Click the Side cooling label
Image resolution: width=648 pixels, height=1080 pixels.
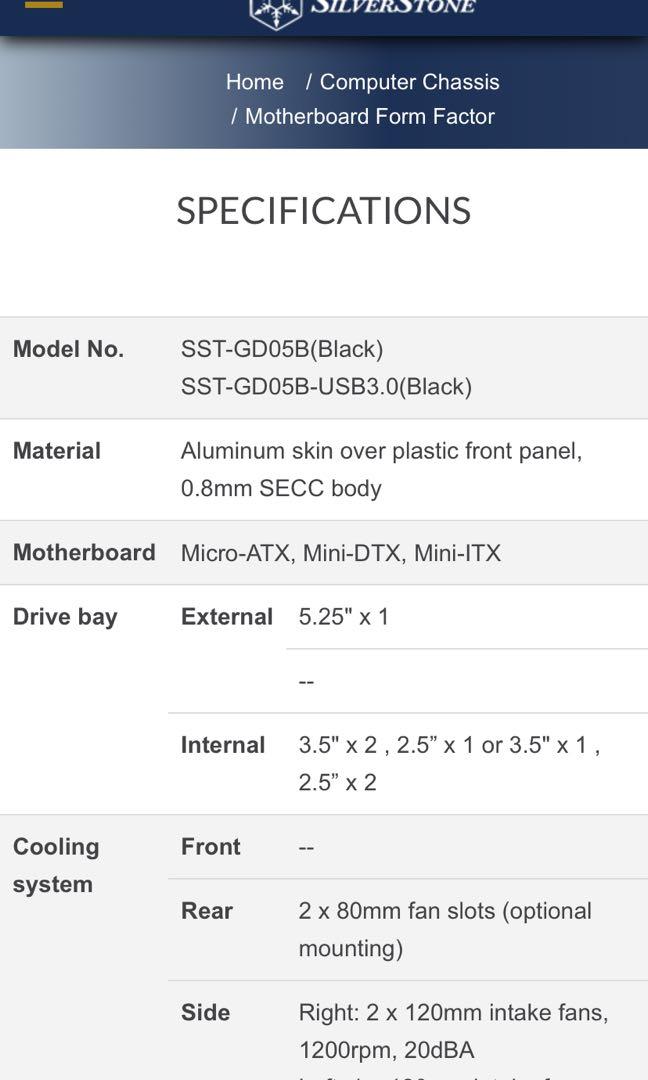click(206, 1013)
